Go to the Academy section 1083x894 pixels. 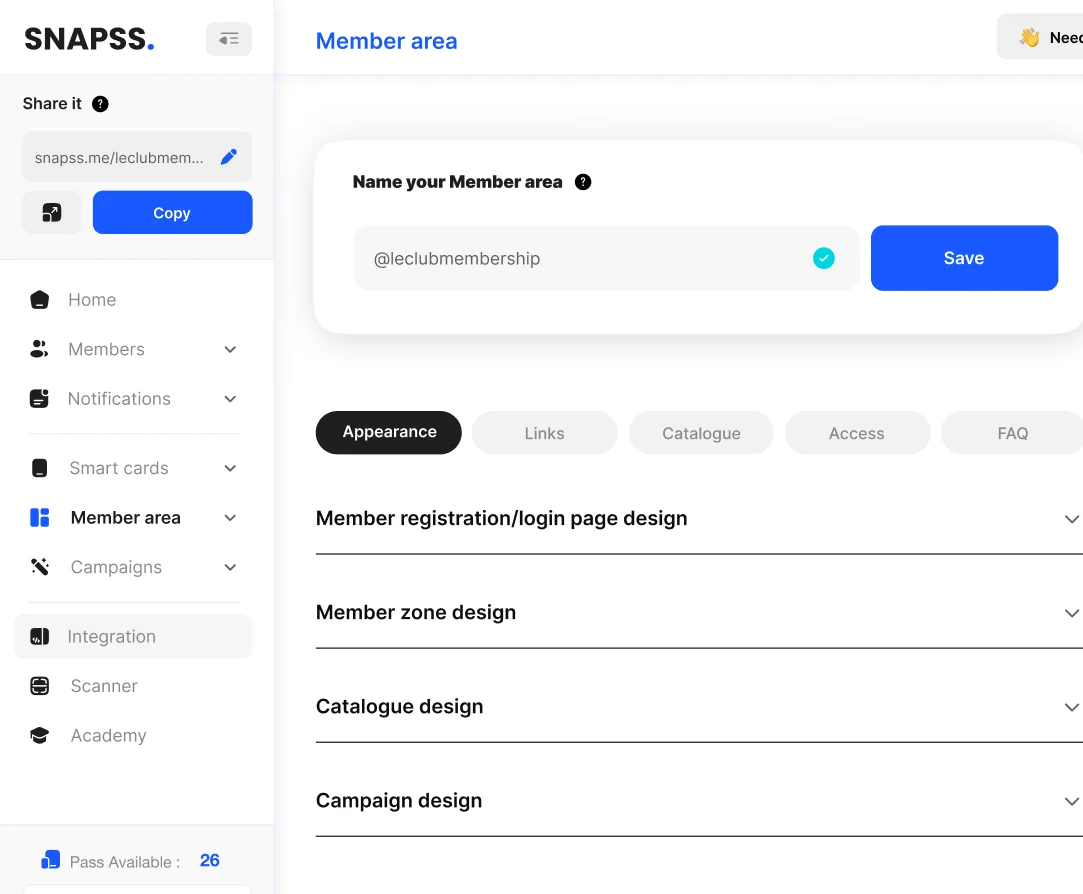(108, 736)
